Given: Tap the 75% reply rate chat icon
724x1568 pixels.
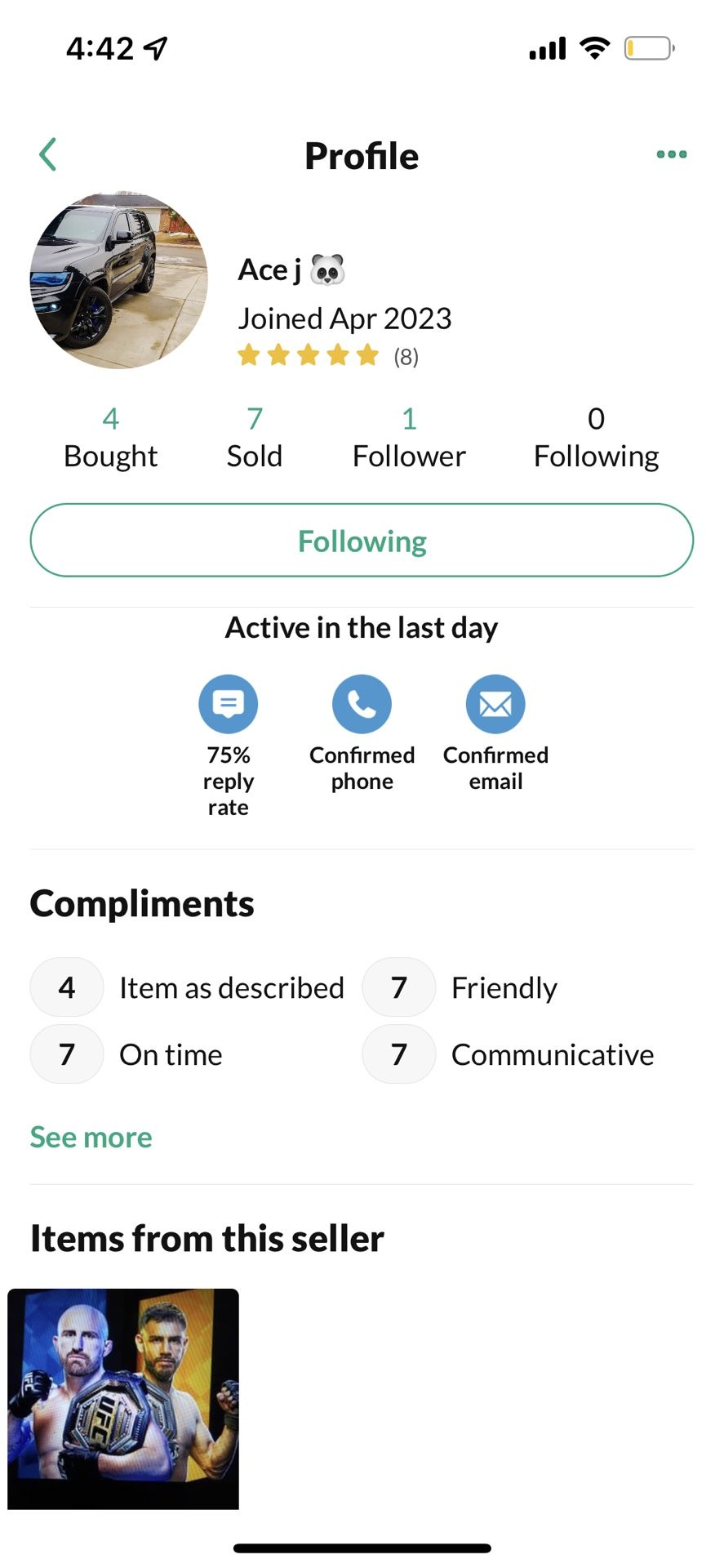Looking at the screenshot, I should pyautogui.click(x=229, y=704).
